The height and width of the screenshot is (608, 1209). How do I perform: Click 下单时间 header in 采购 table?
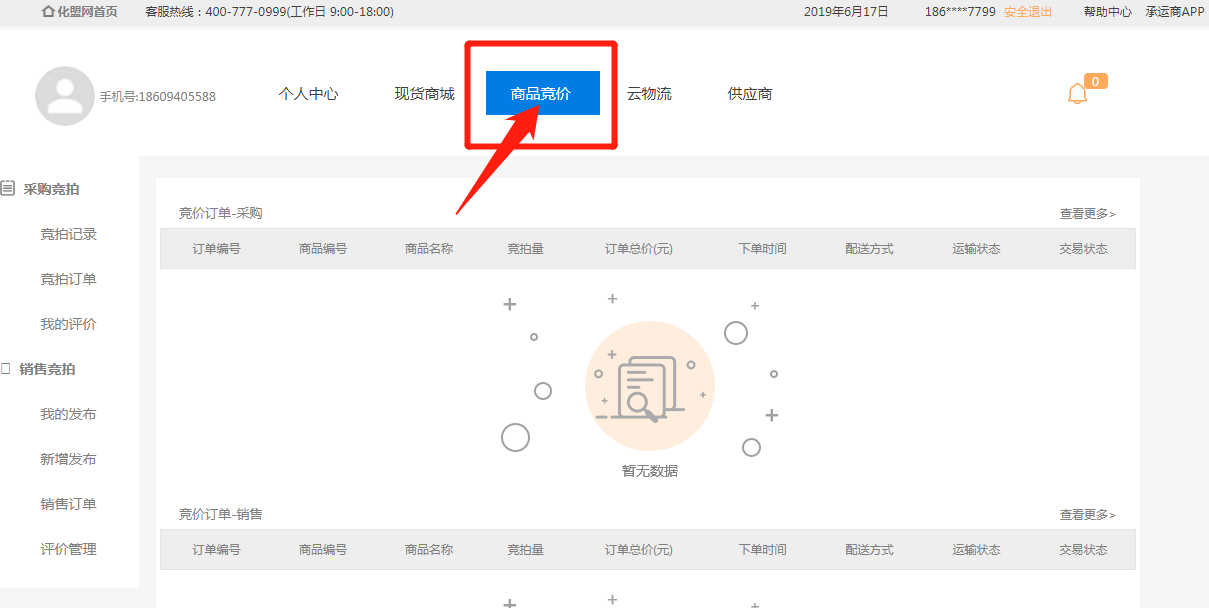pos(763,249)
